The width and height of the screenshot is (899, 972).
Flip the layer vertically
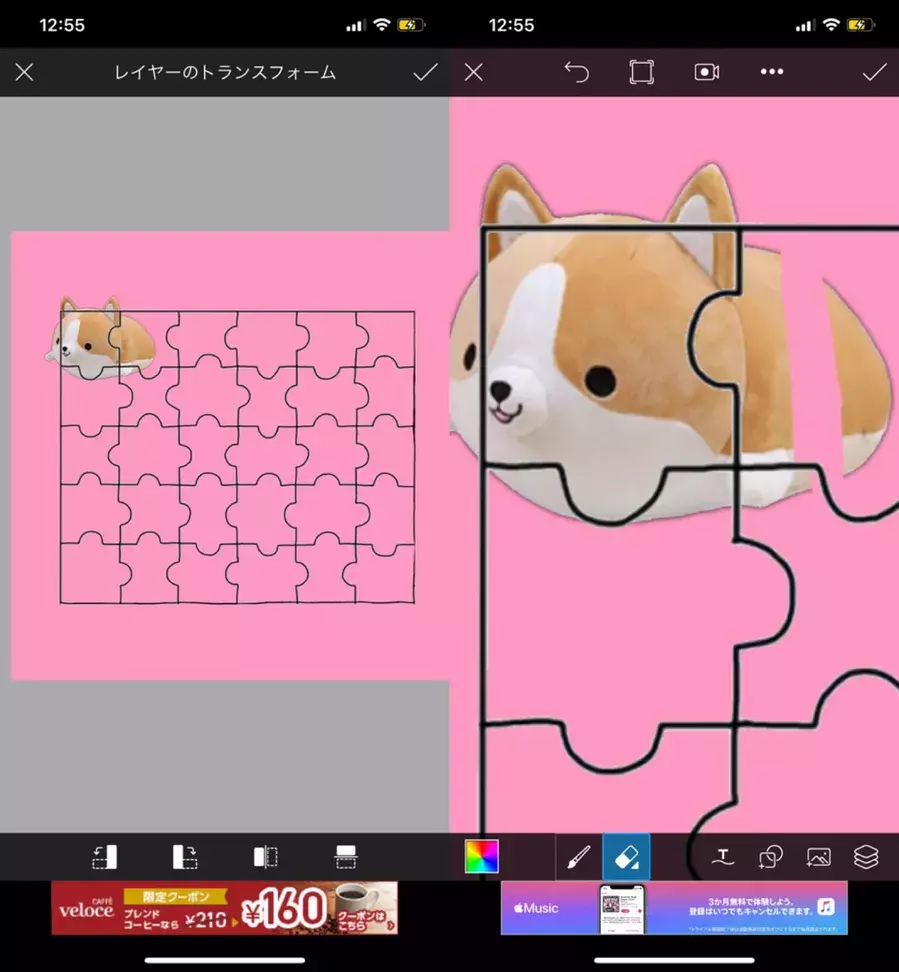345,857
